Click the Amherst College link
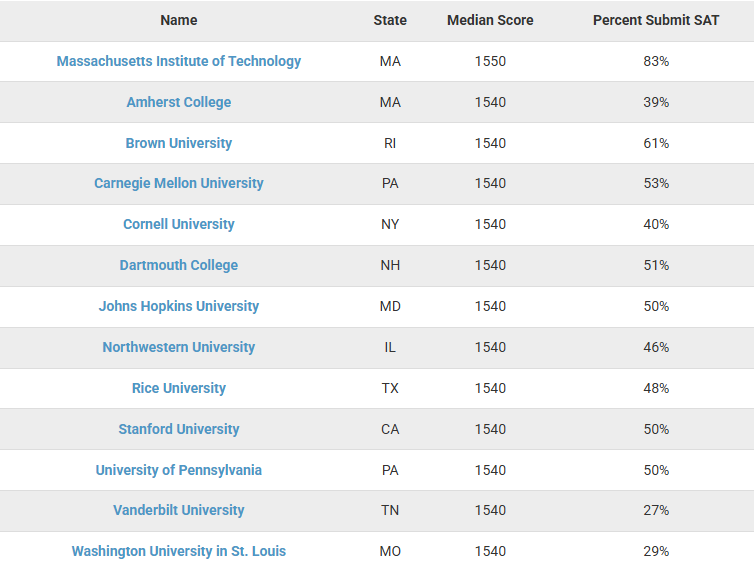The width and height of the screenshot is (755, 572). 178,102
